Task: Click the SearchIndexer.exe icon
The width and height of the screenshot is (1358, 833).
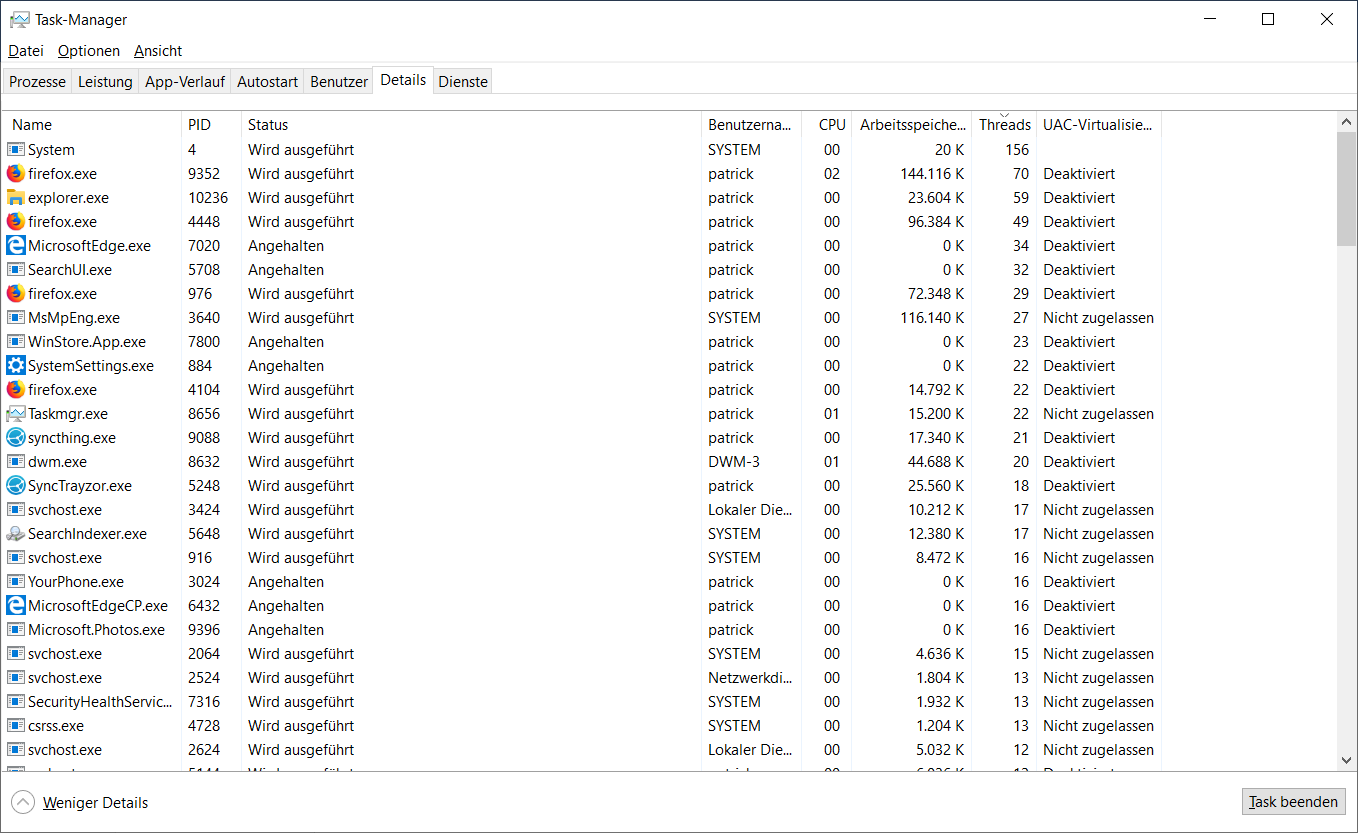Action: pyautogui.click(x=16, y=533)
